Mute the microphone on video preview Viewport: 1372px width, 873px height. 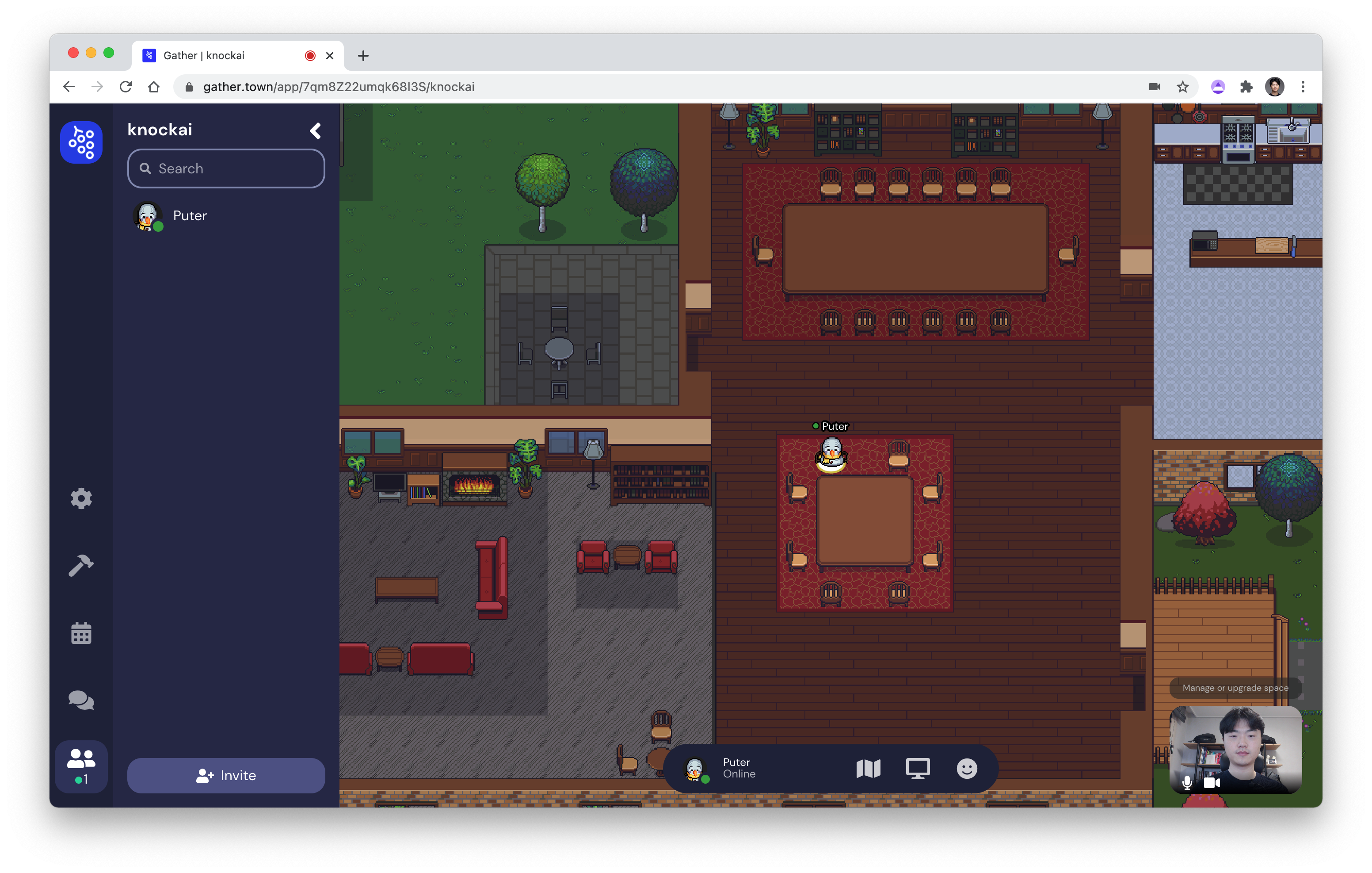coord(1187,782)
